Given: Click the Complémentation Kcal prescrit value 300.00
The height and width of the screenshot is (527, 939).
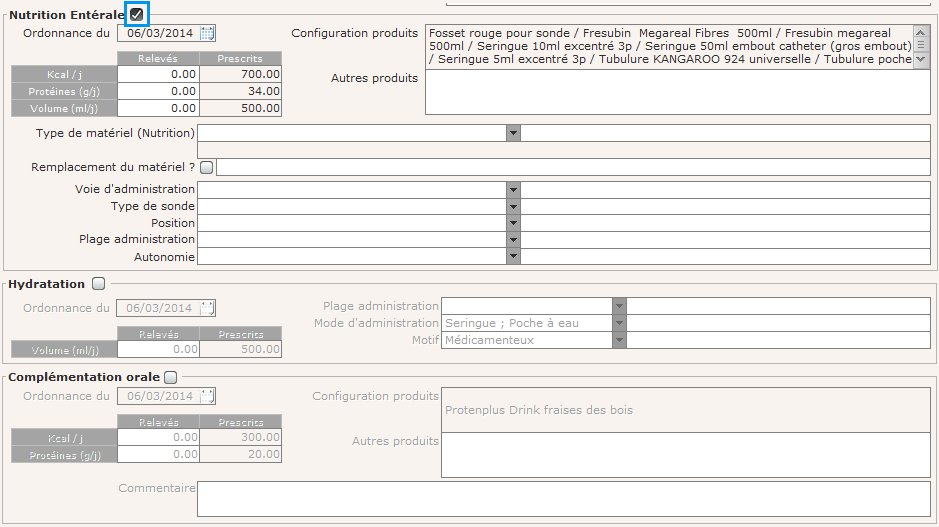Looking at the screenshot, I should [x=241, y=438].
